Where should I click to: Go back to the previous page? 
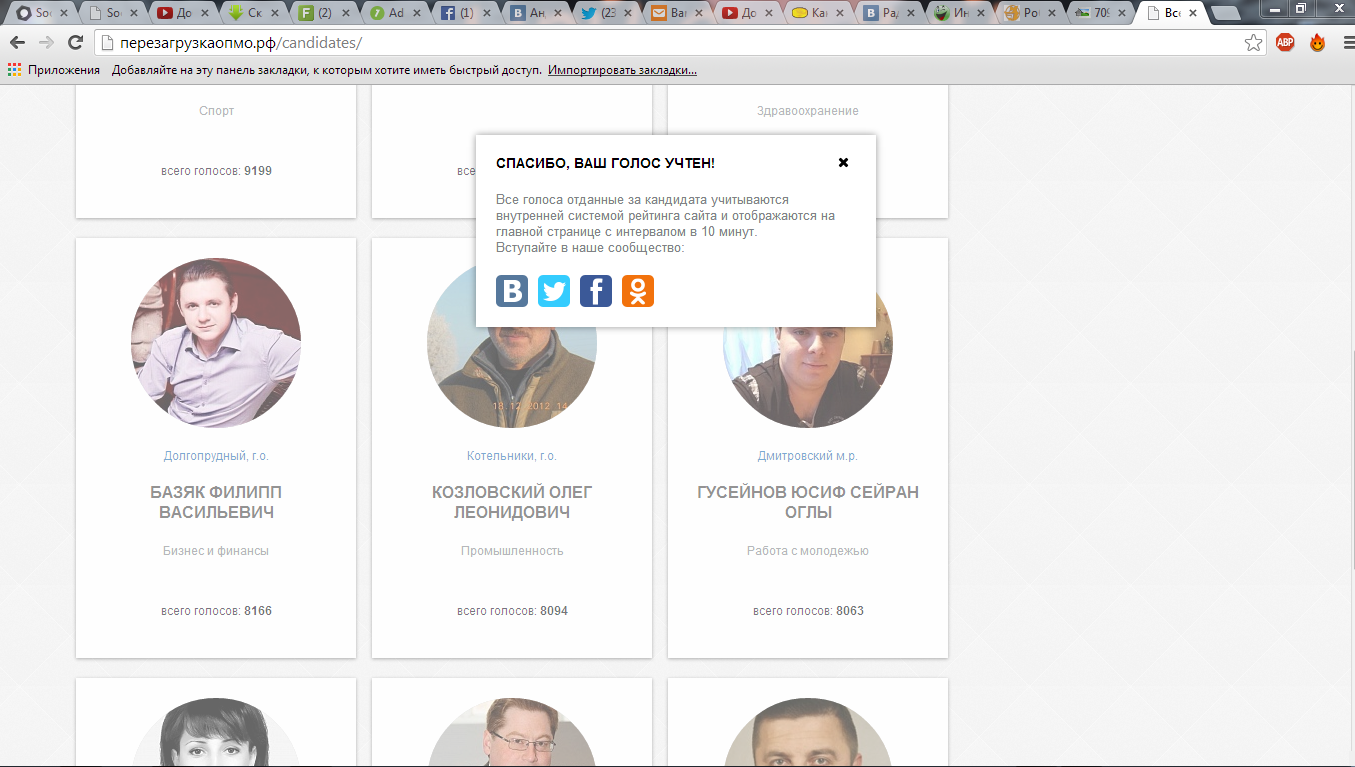coord(17,43)
